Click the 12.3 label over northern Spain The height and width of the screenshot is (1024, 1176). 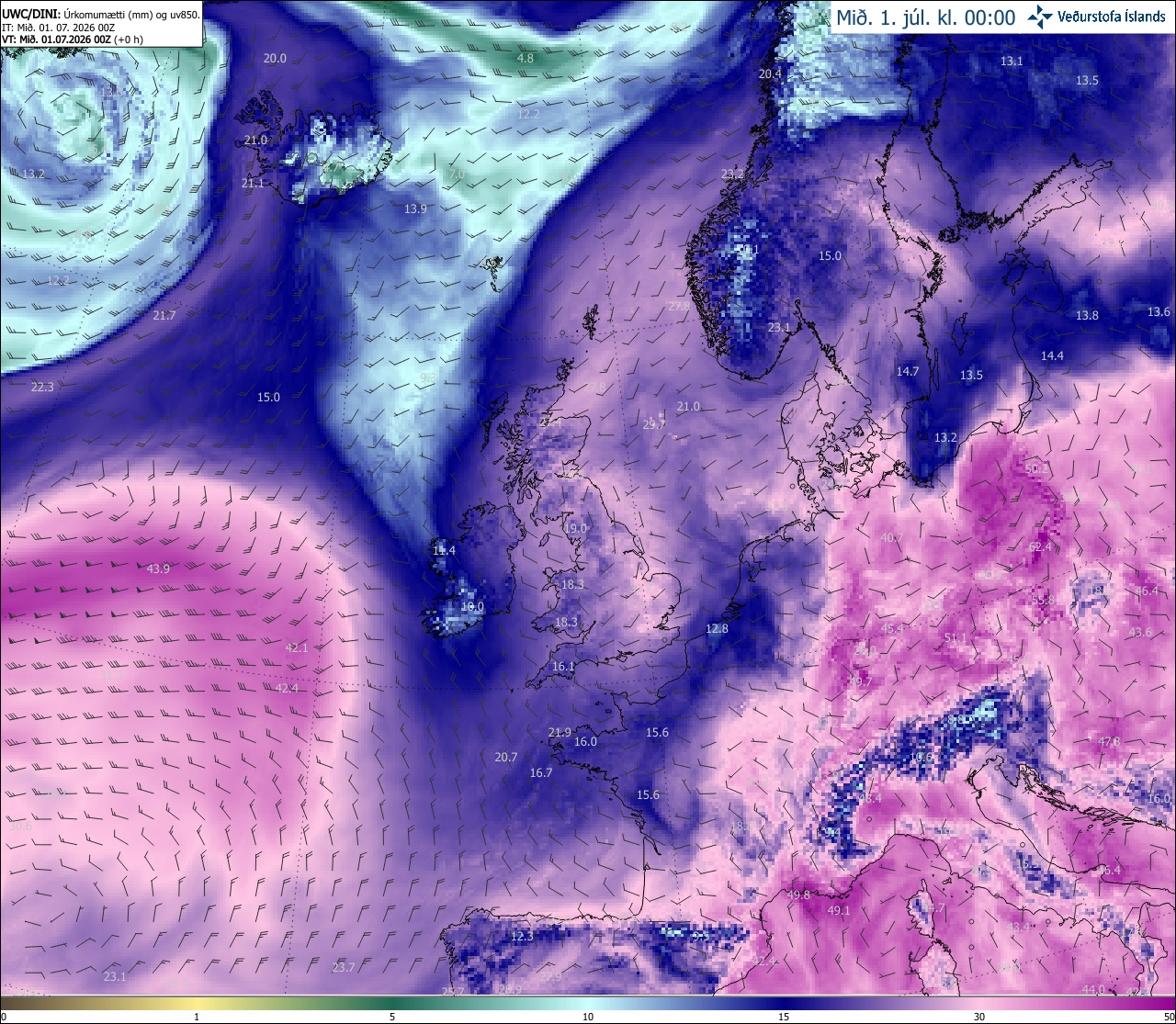[522, 936]
